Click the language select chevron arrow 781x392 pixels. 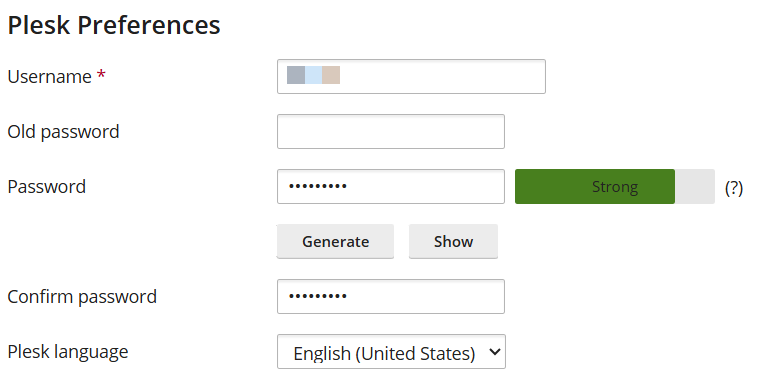[495, 352]
